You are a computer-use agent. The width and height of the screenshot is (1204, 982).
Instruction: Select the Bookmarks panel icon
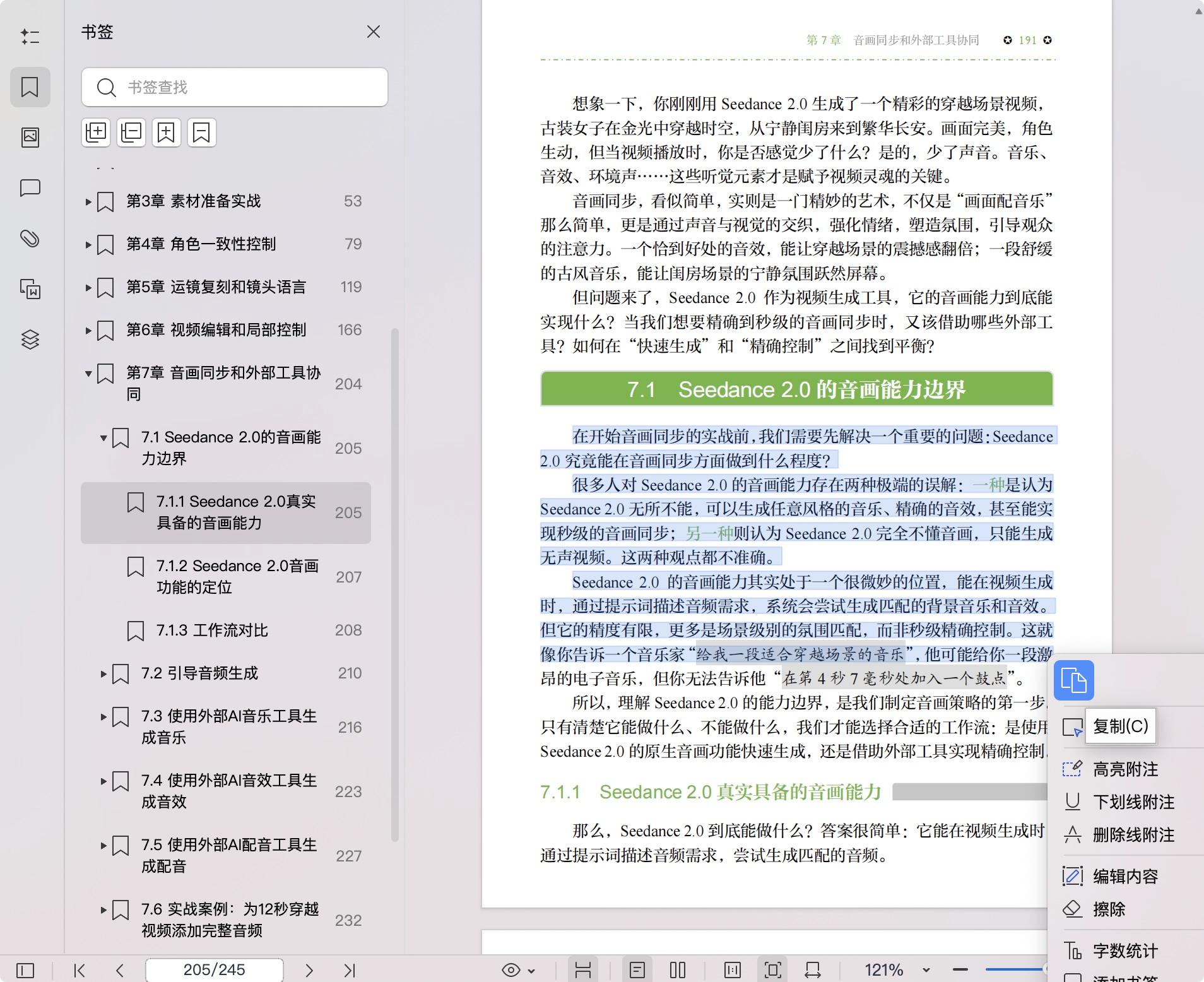(30, 86)
